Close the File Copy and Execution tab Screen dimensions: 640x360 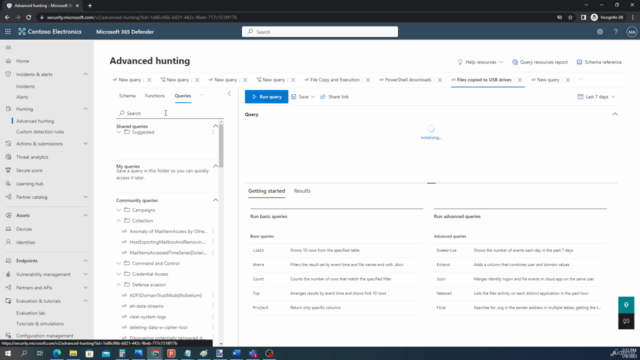(x=368, y=80)
